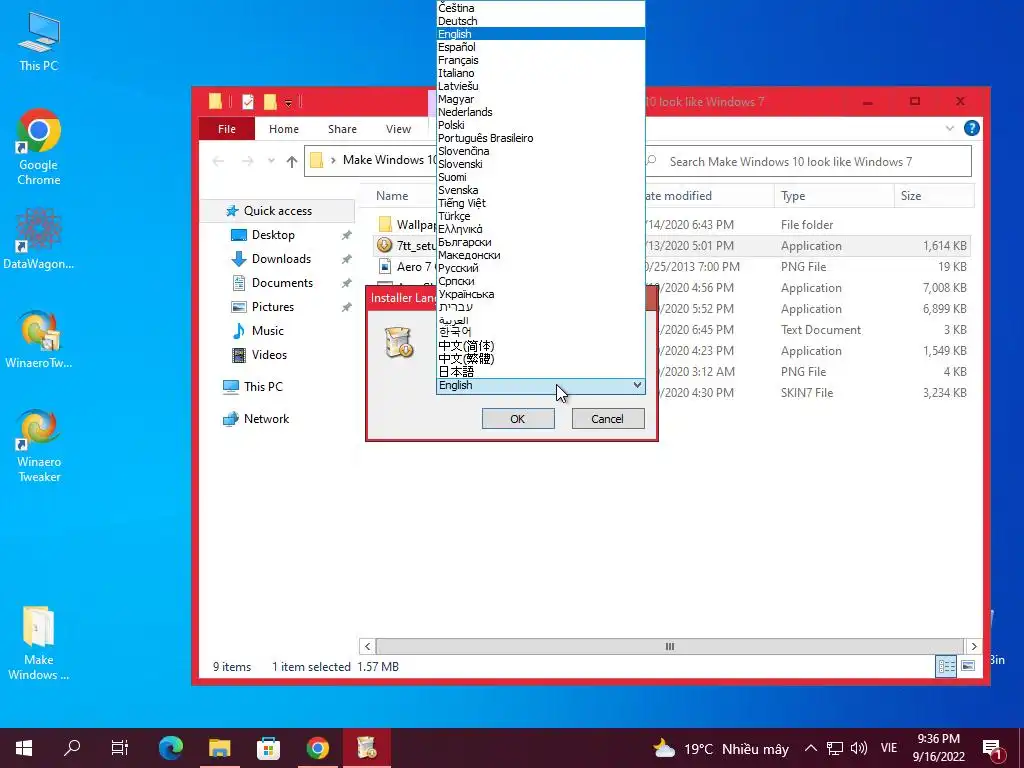Click the network tray icon
The image size is (1024, 768).
pos(835,748)
